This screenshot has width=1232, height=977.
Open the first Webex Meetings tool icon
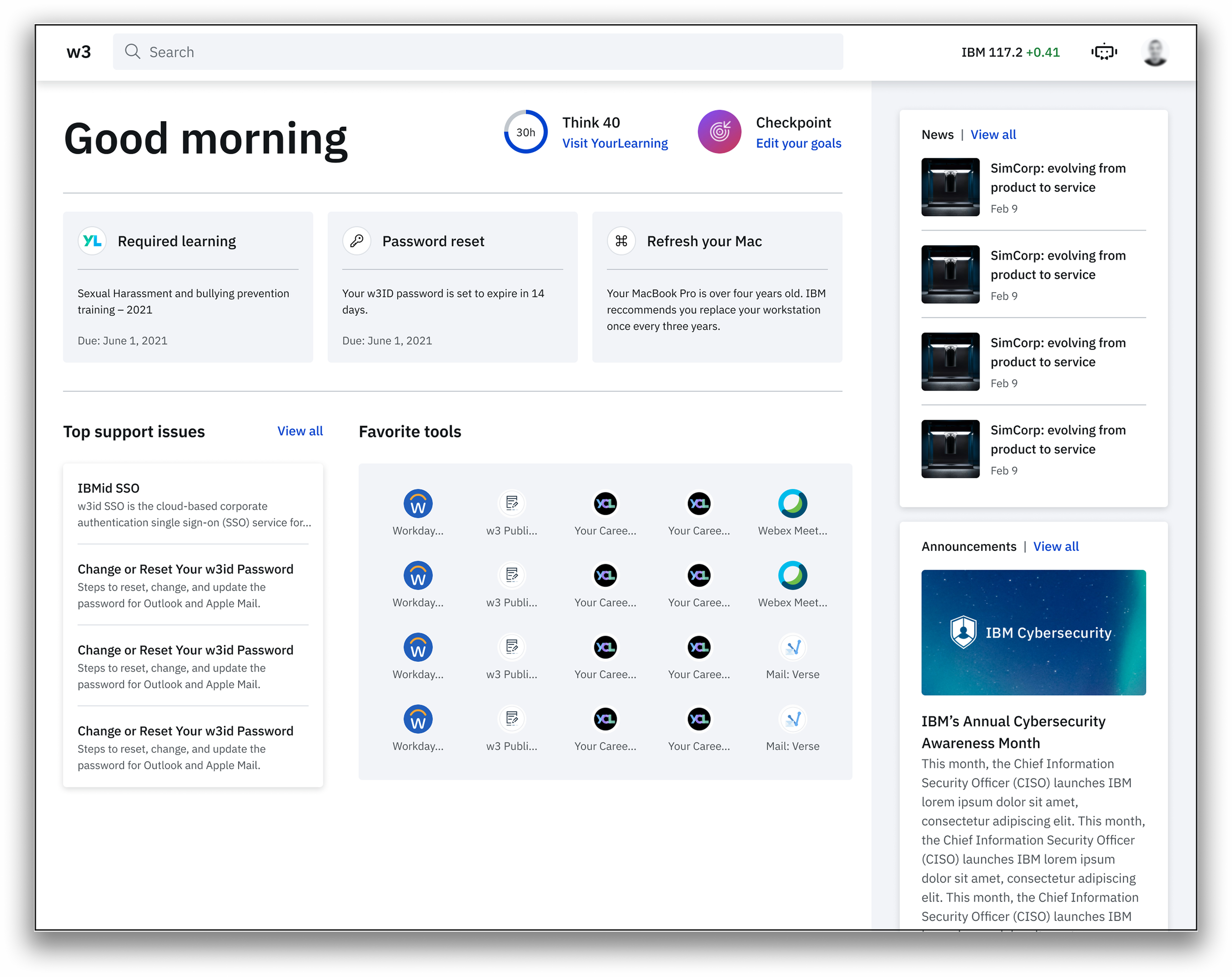[792, 504]
